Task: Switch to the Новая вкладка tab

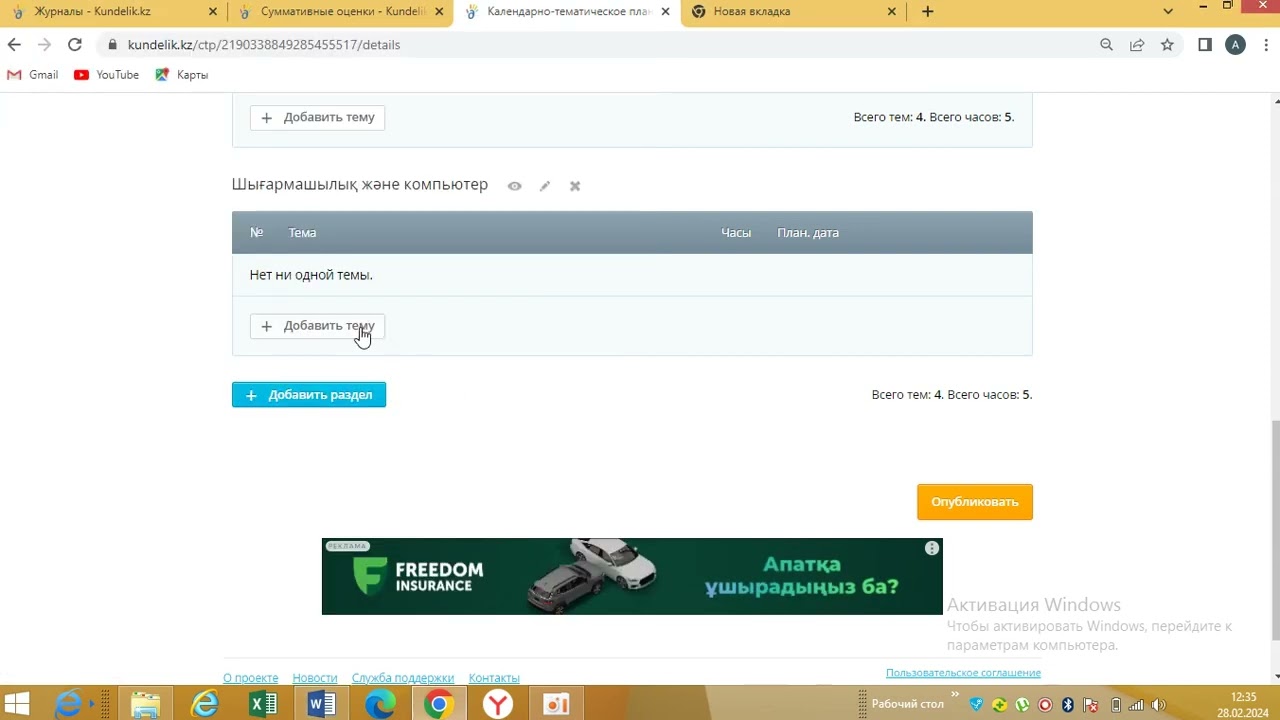Action: [793, 12]
